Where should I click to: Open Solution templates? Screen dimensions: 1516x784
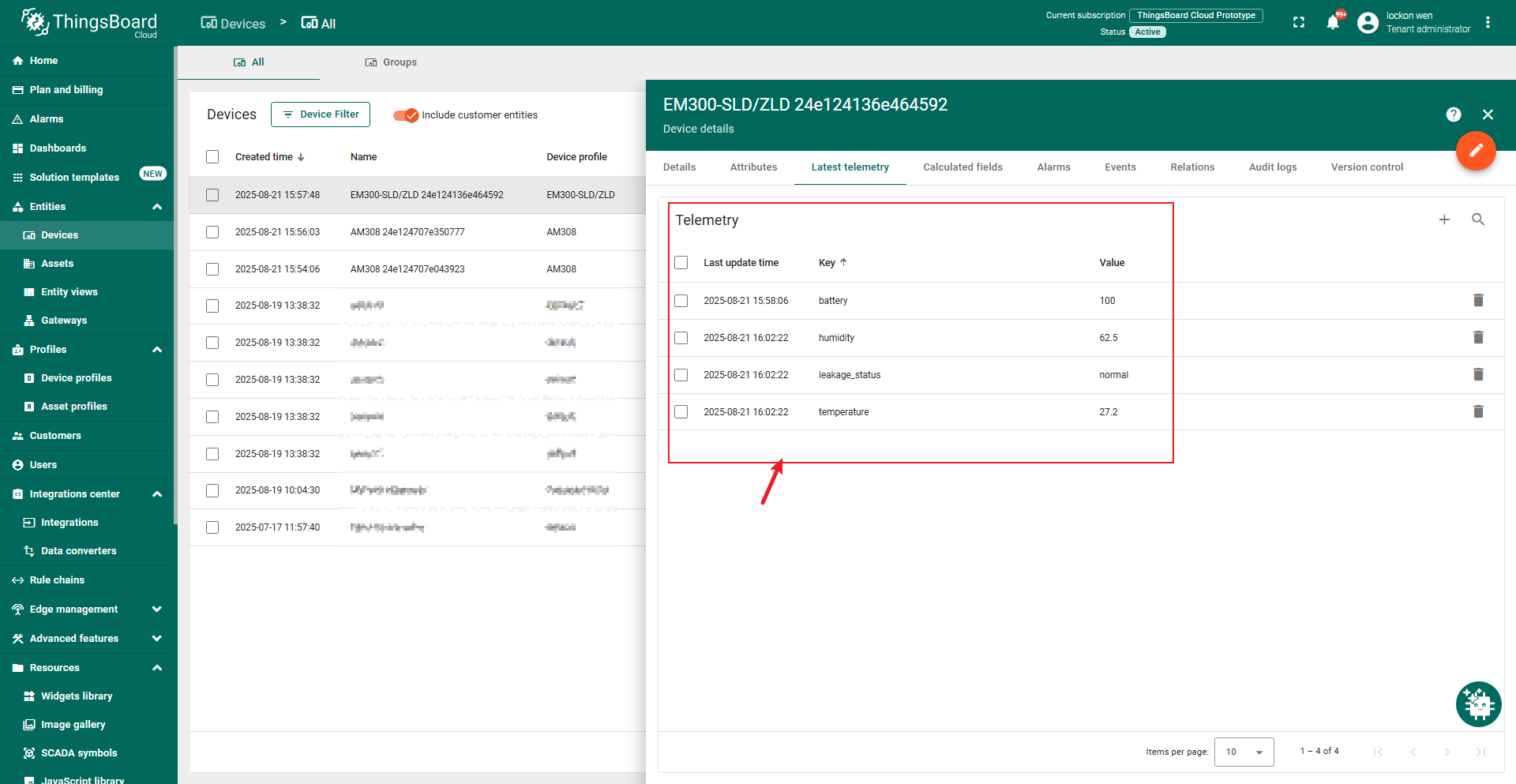click(87, 178)
